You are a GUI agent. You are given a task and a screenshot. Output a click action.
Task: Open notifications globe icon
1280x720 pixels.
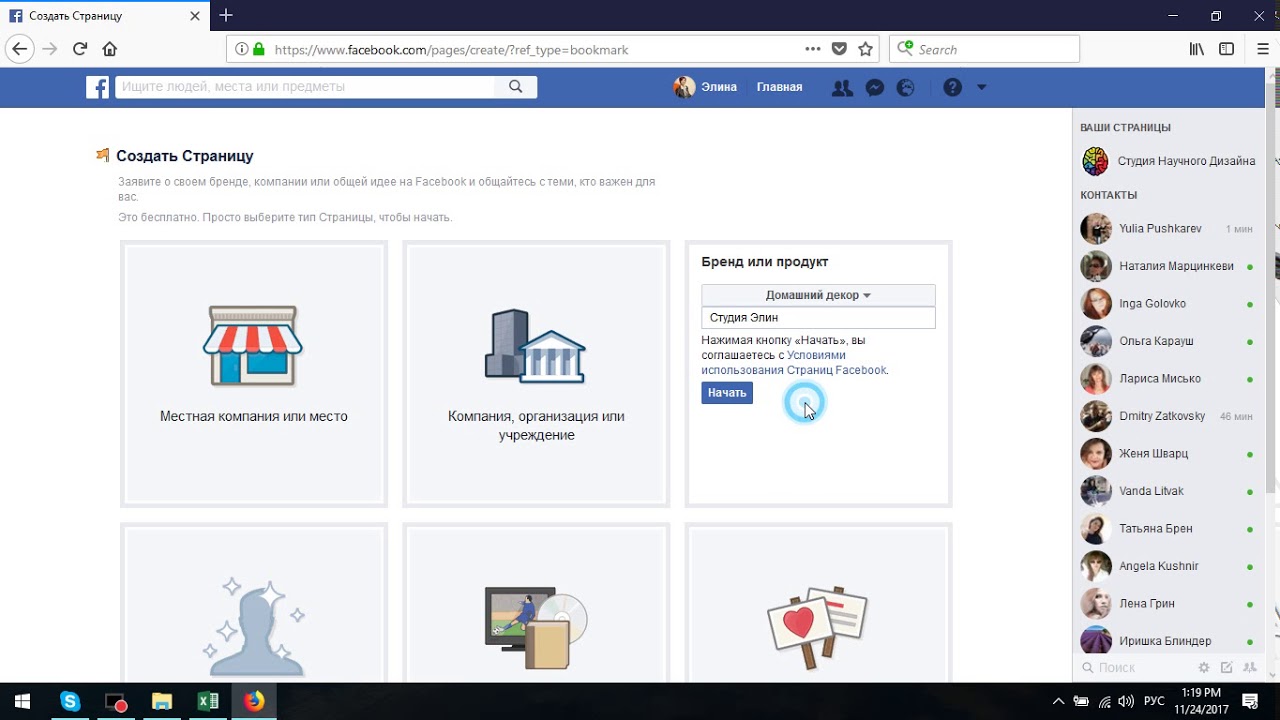point(906,88)
